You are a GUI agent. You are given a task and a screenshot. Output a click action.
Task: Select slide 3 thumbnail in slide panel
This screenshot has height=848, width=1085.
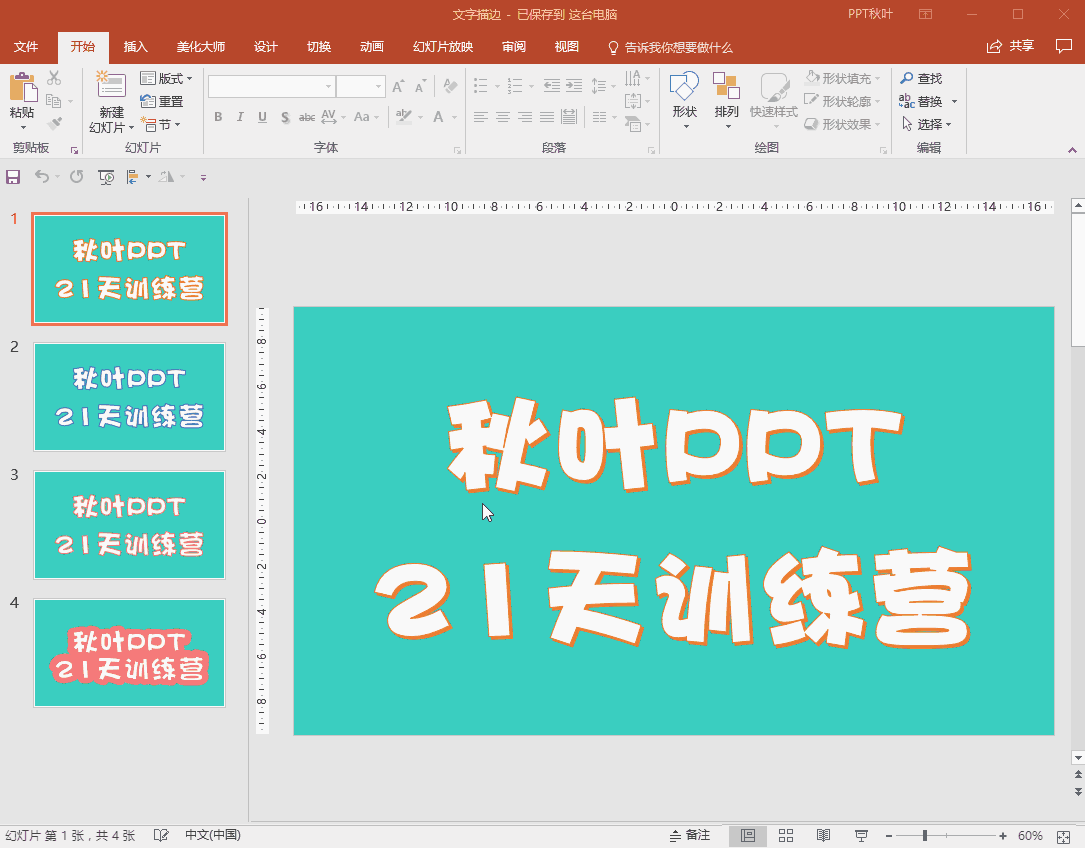tap(129, 525)
